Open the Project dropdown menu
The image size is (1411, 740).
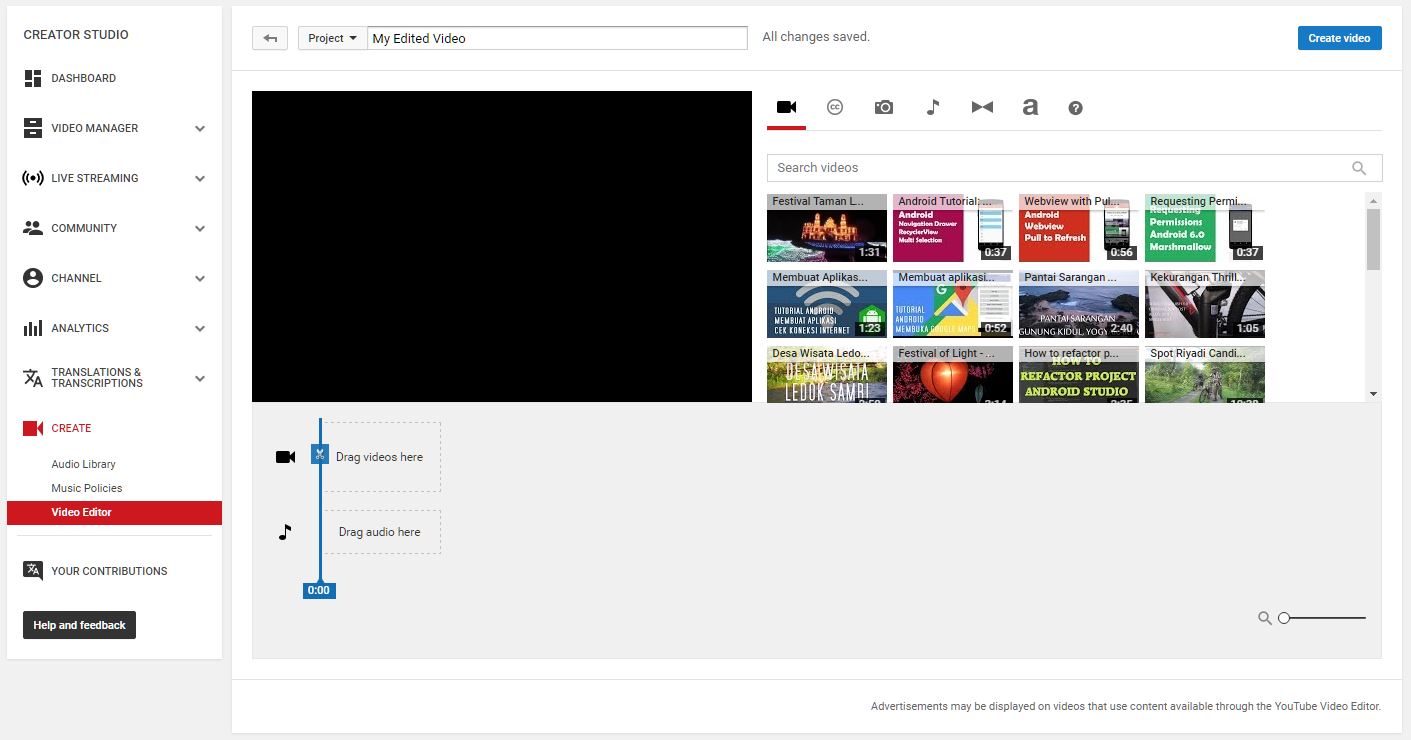[x=332, y=38]
